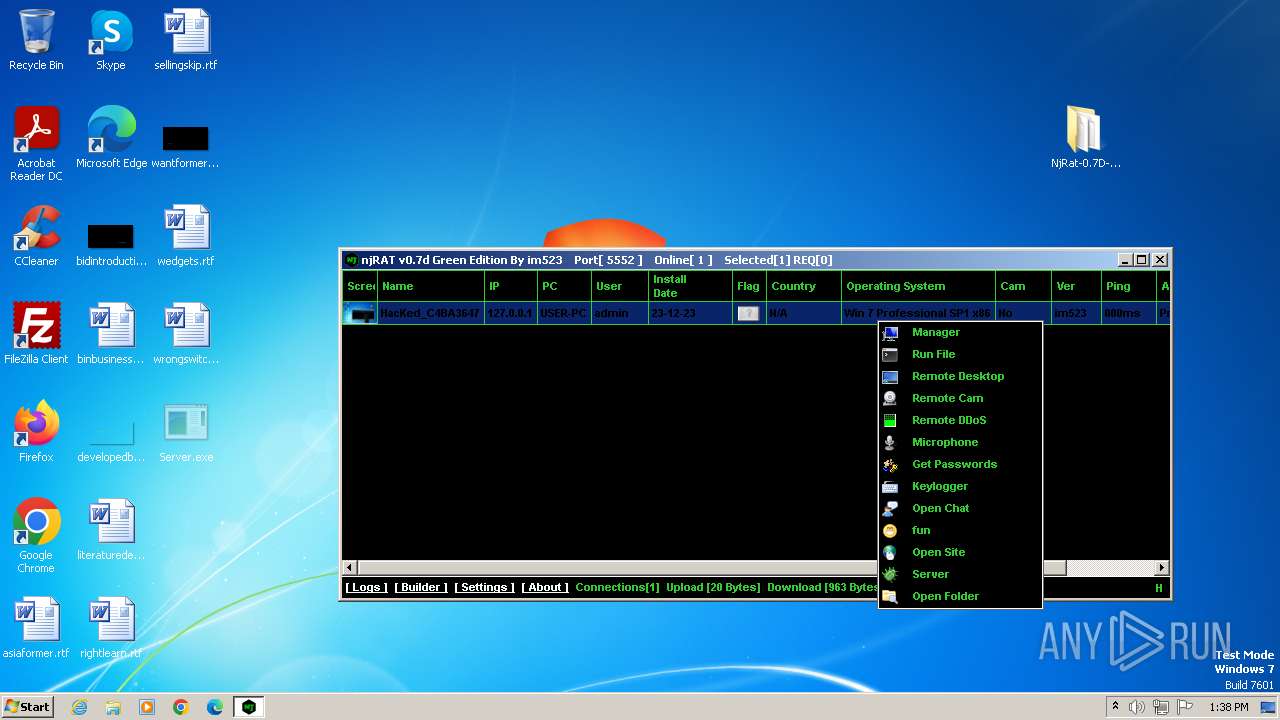Viewport: 1280px width, 720px height.
Task: Click the USER-PC cell
Action: (564, 313)
